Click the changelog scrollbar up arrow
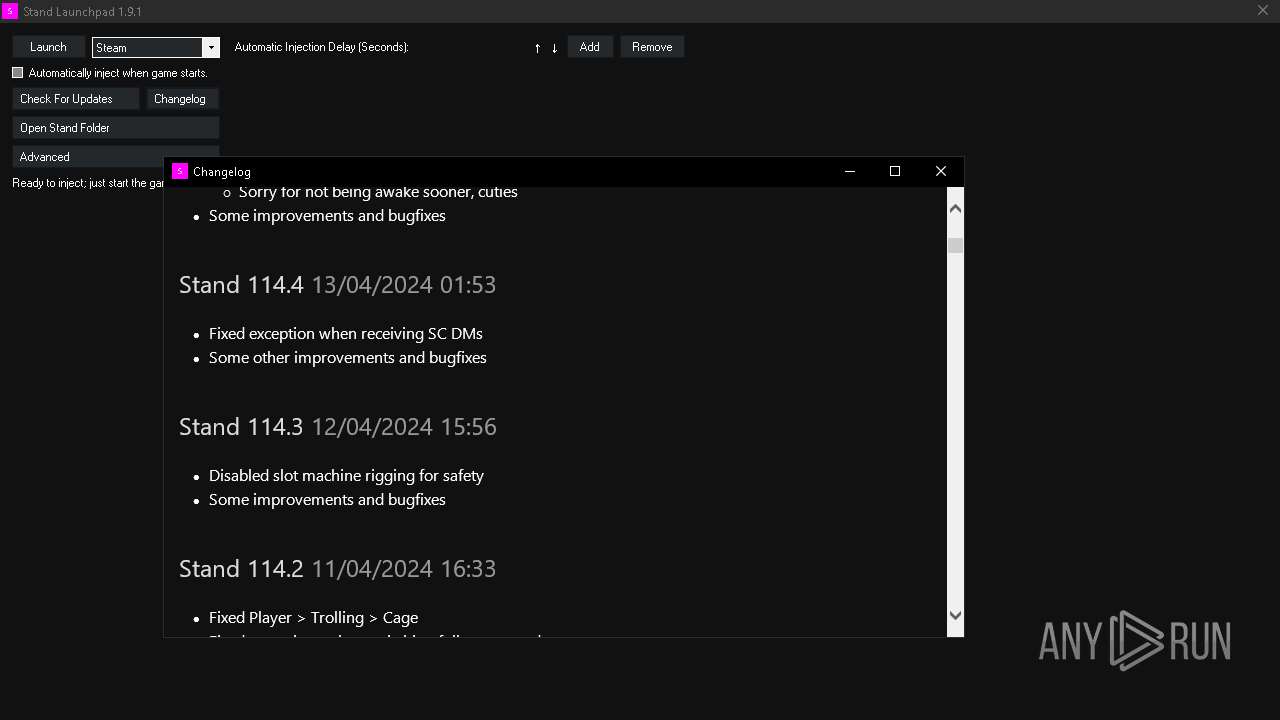Viewport: 1280px width, 720px height. click(955, 208)
